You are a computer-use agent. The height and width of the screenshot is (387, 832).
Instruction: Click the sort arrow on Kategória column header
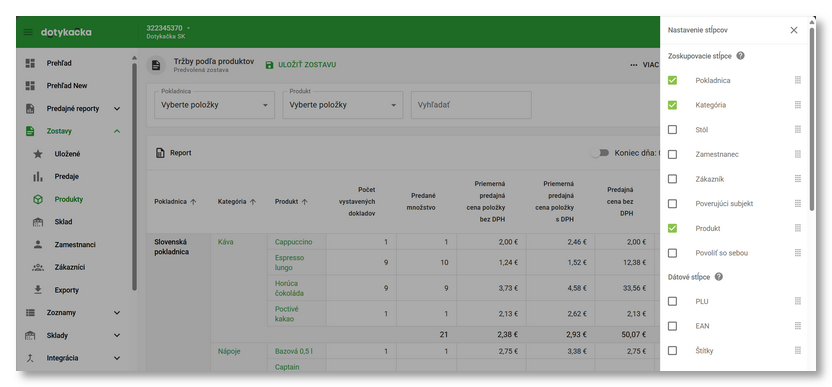pos(253,202)
